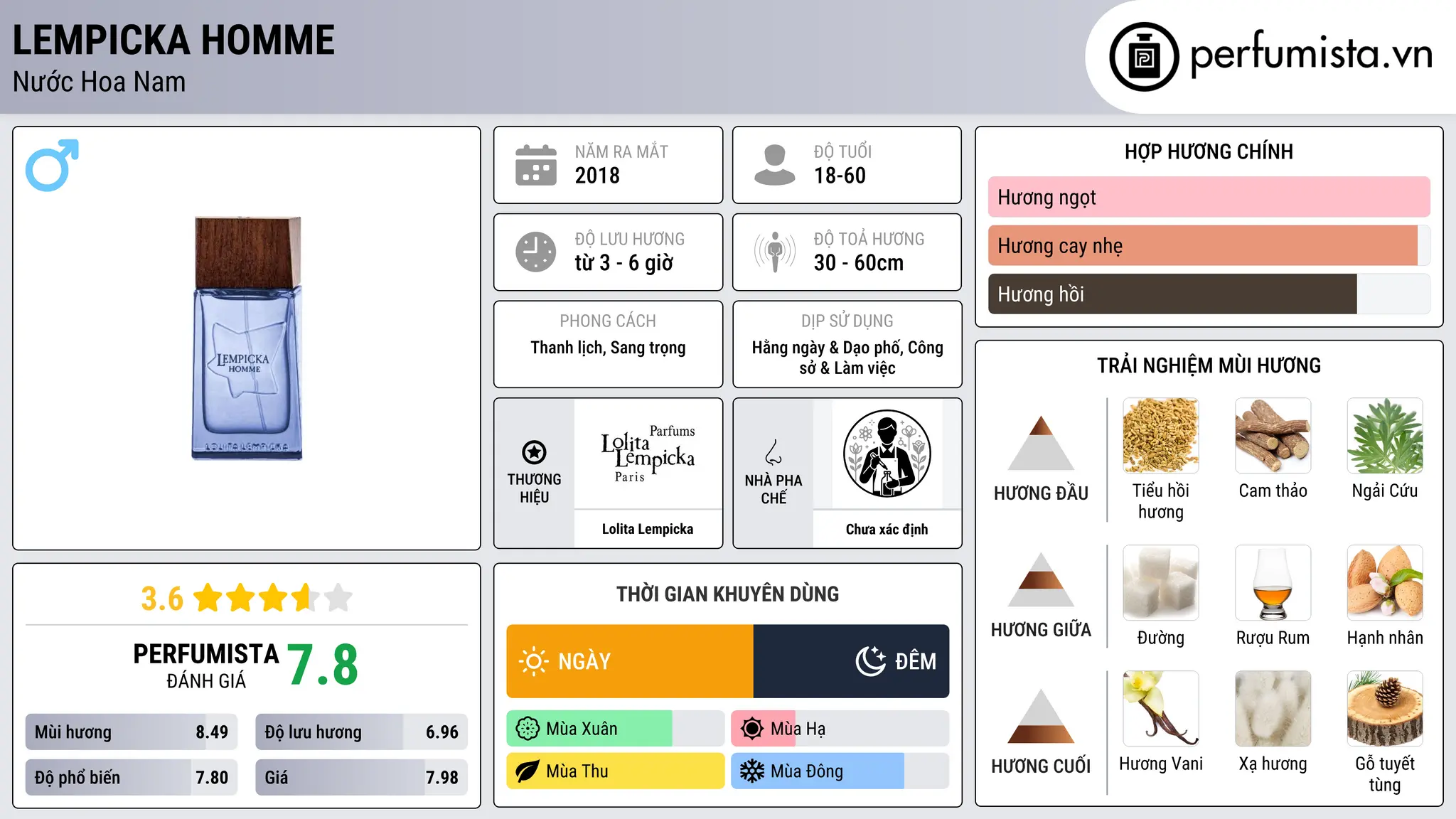Click the orange Hương cay nhẹ accord bar
Image resolution: width=1456 pixels, height=819 pixels.
click(x=1203, y=245)
